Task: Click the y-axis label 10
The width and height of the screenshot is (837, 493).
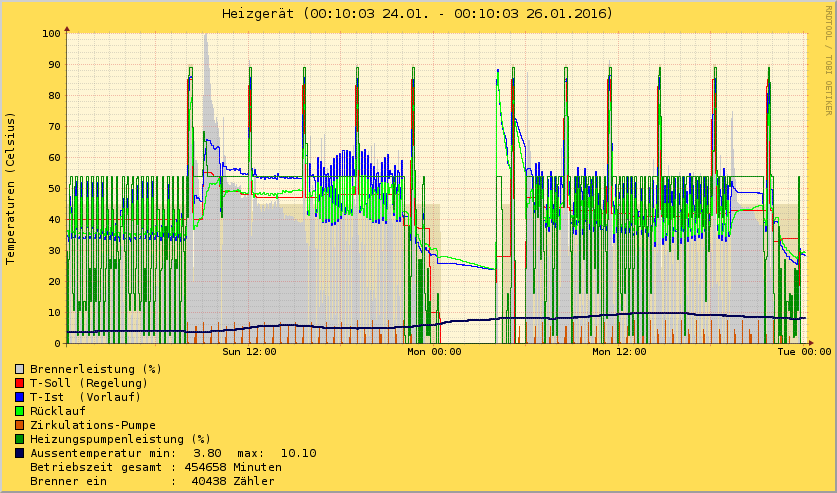Action: (x=54, y=312)
